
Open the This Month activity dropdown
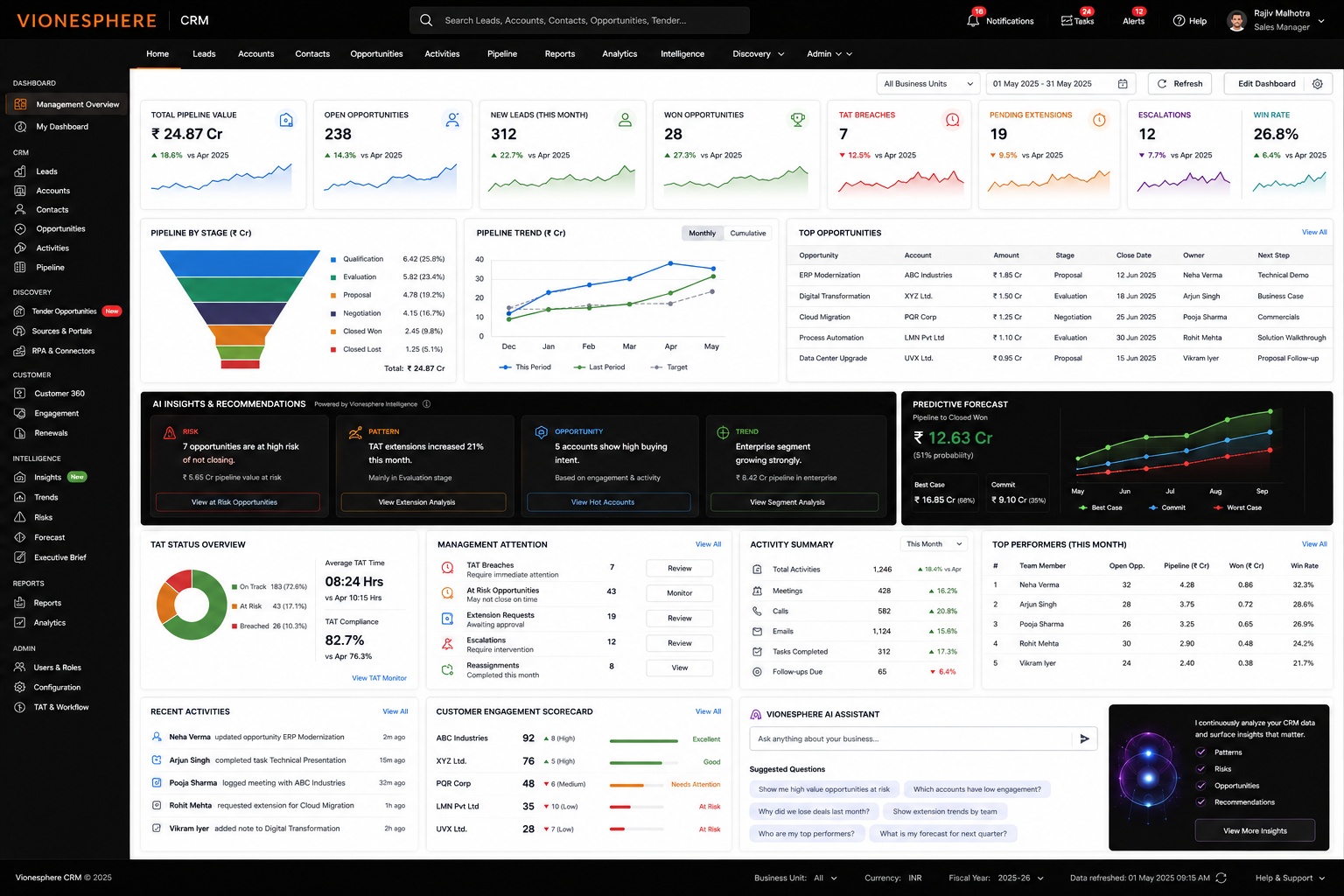(x=934, y=544)
